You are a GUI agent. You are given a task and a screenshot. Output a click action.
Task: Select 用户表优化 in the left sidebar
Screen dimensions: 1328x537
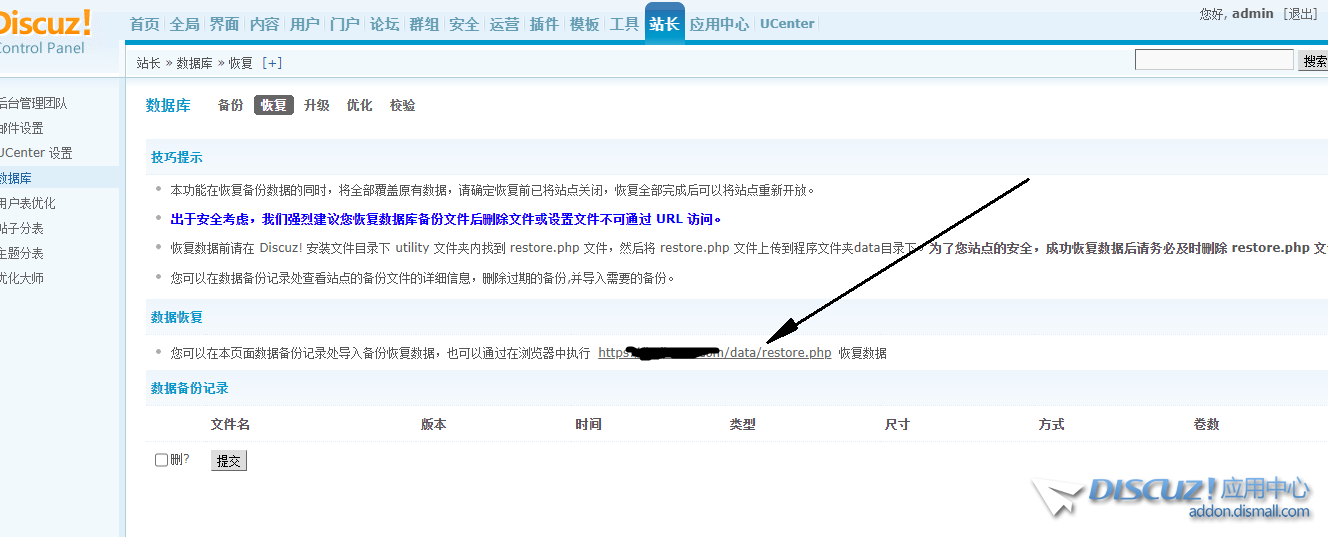coord(28,203)
